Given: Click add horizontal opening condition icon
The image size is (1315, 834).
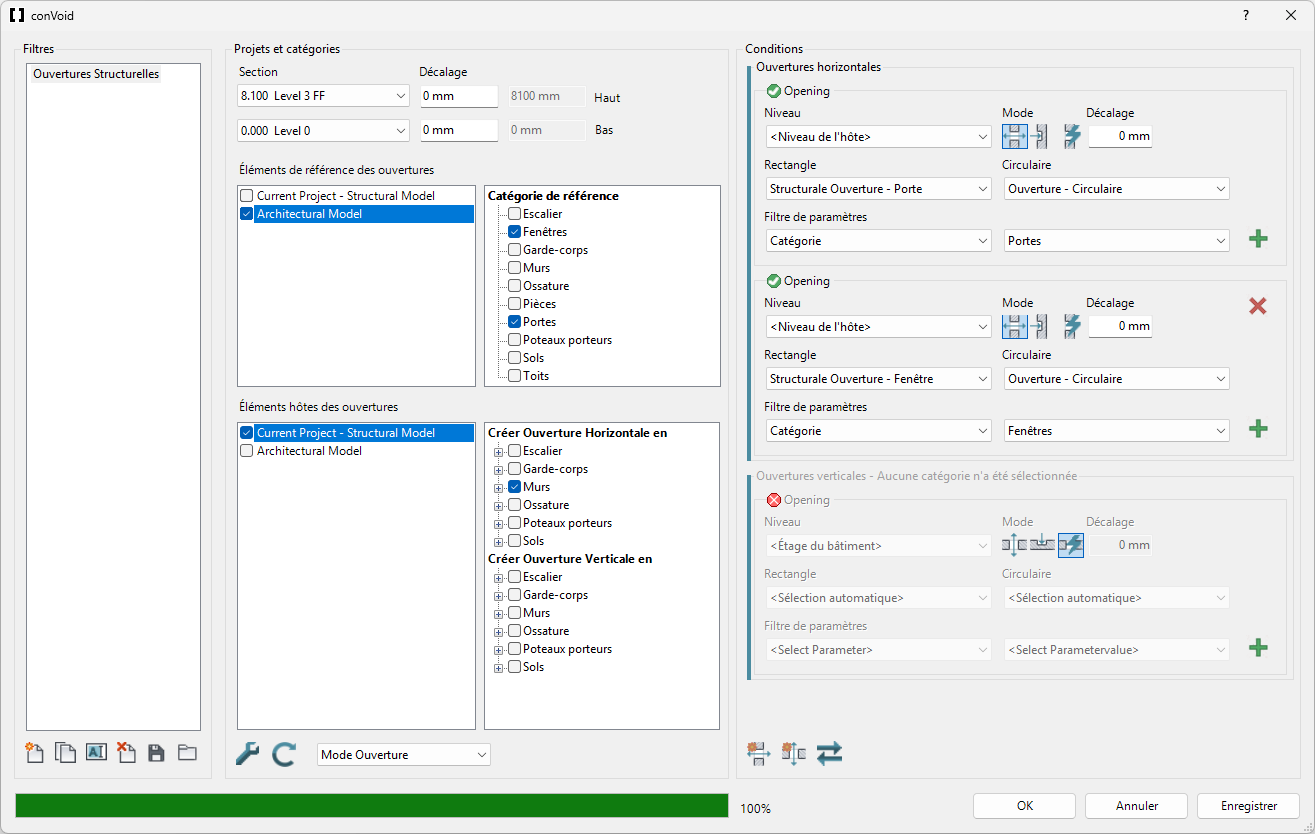Looking at the screenshot, I should click(x=758, y=754).
